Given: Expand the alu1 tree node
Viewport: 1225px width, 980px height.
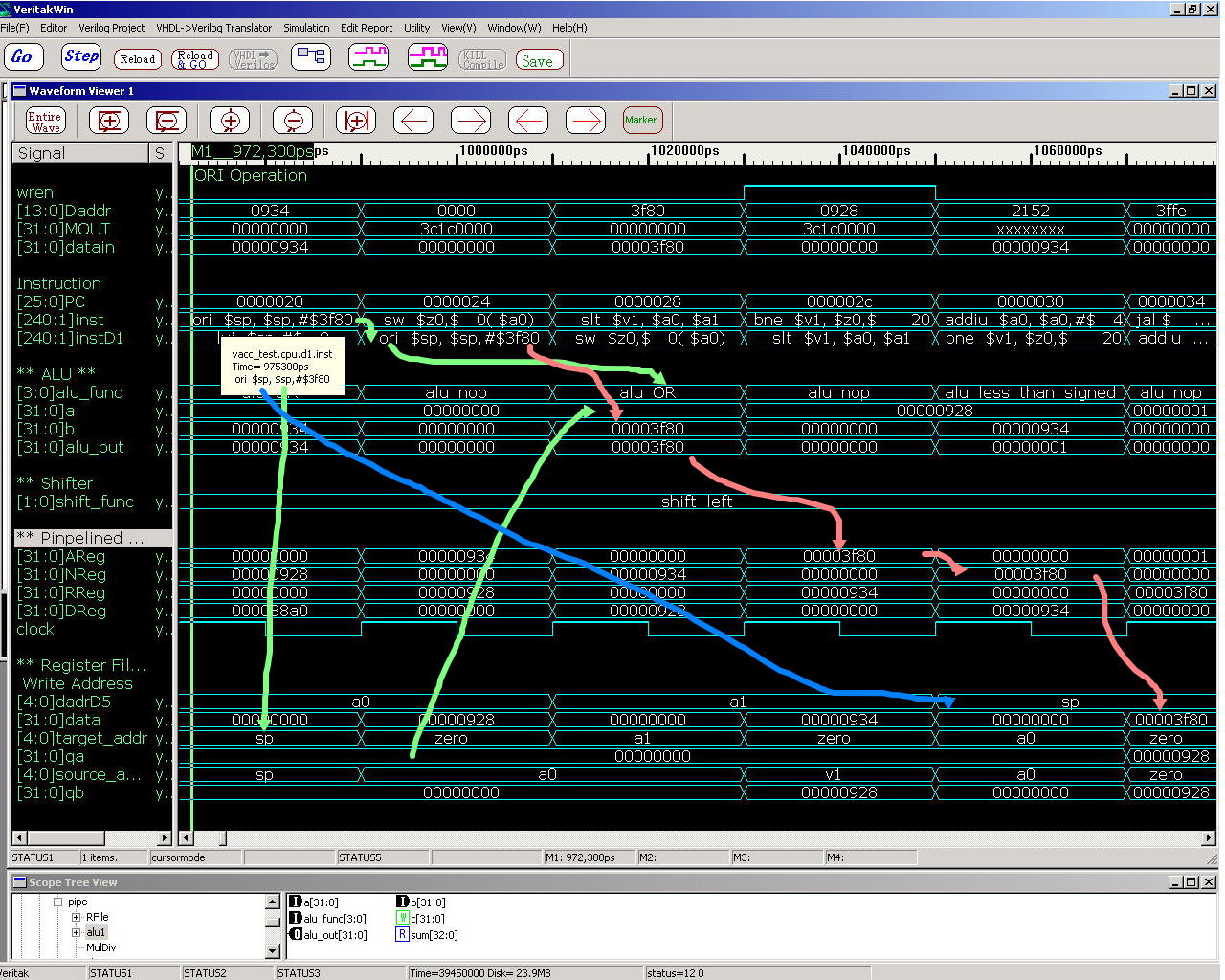Looking at the screenshot, I should click(77, 932).
